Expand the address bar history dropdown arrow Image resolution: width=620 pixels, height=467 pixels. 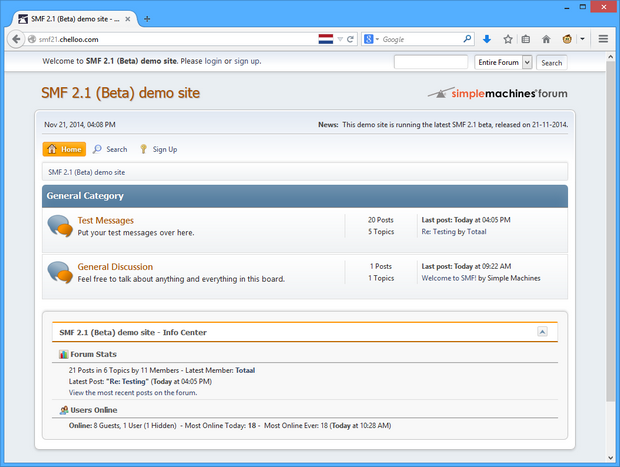[340, 39]
